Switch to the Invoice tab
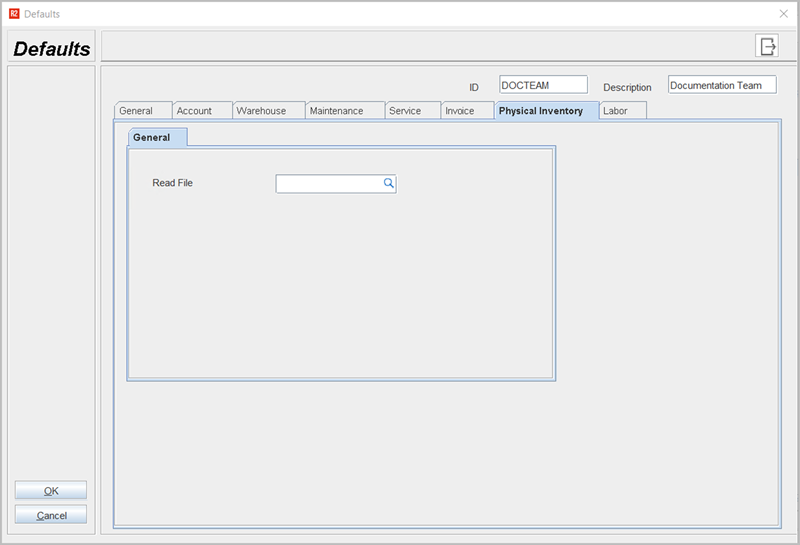 click(467, 111)
